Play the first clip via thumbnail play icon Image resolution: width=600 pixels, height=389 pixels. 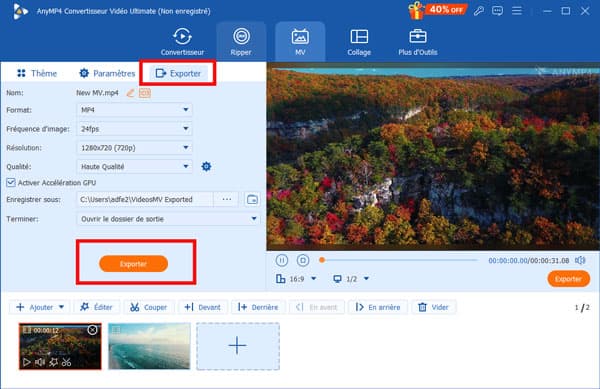(26, 362)
